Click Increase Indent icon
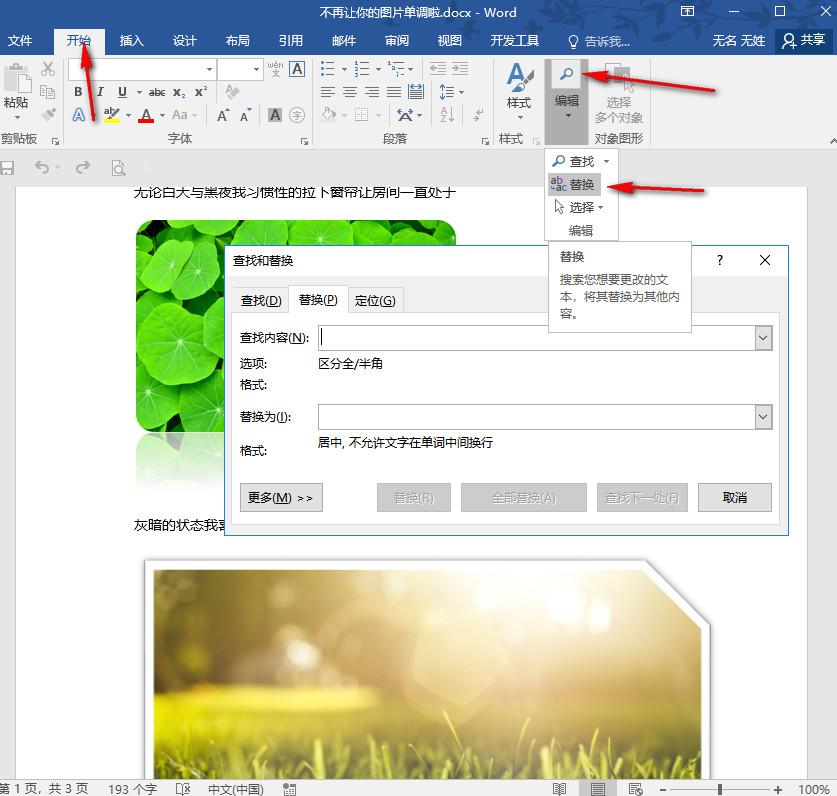837x796 pixels. 460,68
